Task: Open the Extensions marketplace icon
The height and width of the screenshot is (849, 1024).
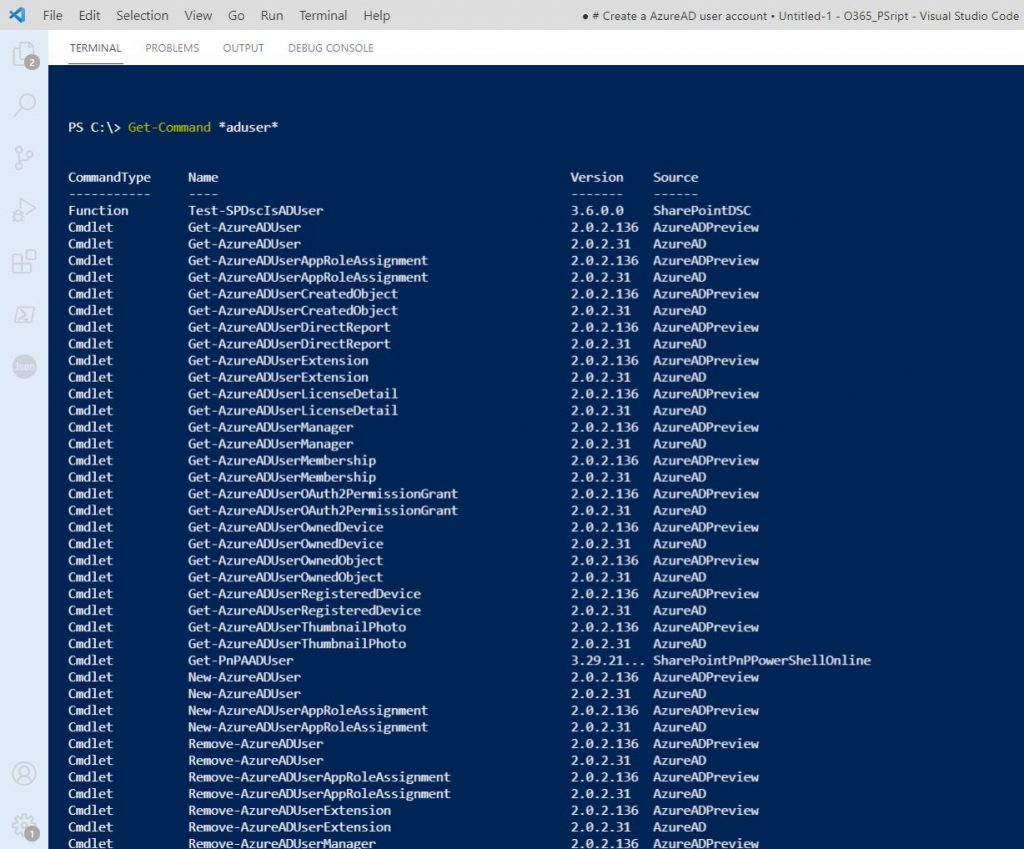Action: coord(24,258)
